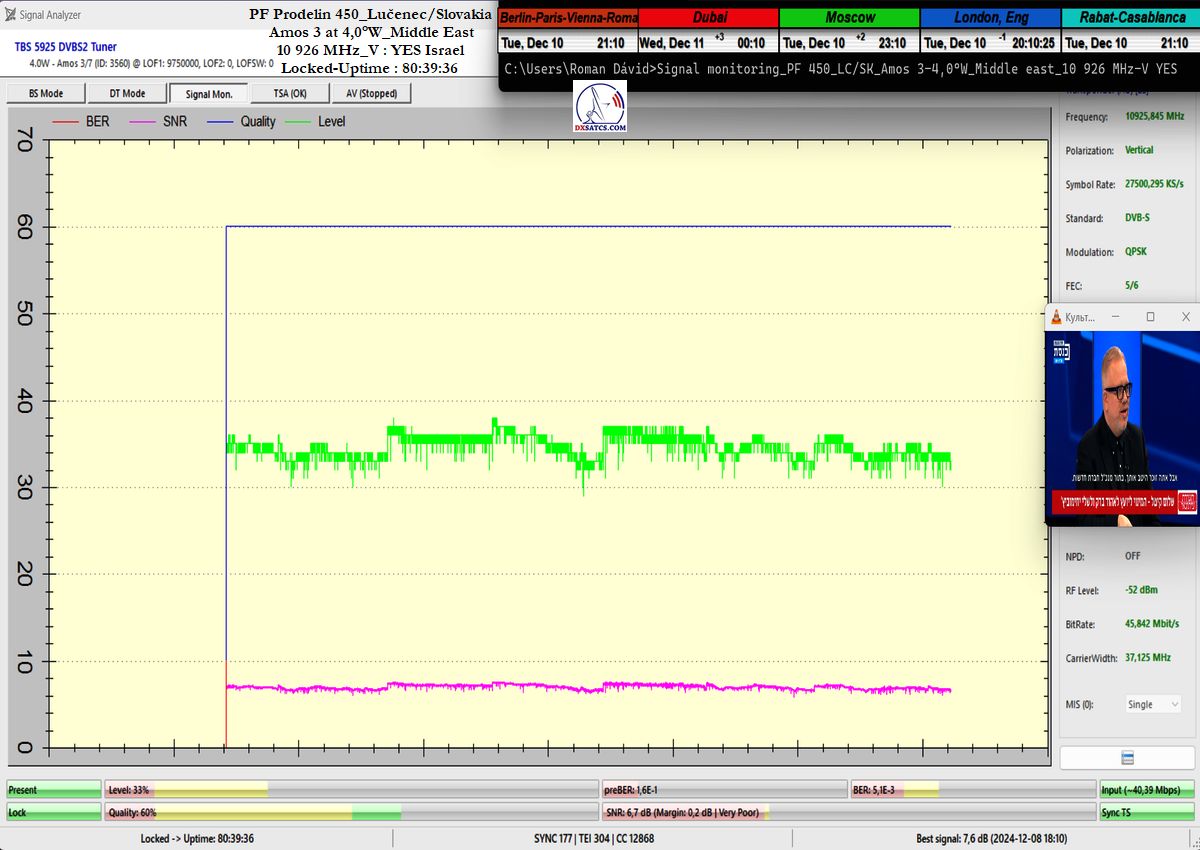Click the VLC video preview thumbnail
The width and height of the screenshot is (1200, 850).
click(x=1122, y=428)
